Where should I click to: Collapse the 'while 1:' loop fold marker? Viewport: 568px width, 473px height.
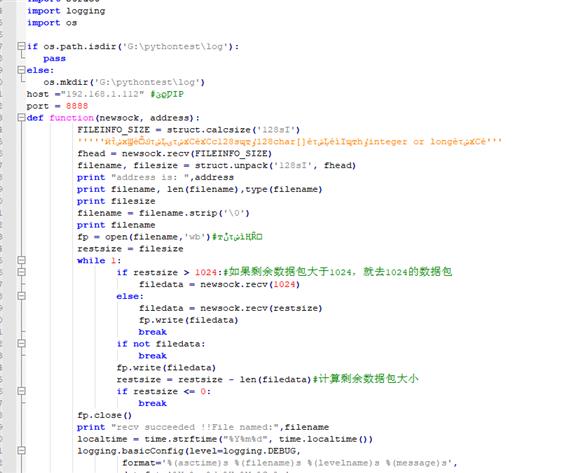pos(21,260)
